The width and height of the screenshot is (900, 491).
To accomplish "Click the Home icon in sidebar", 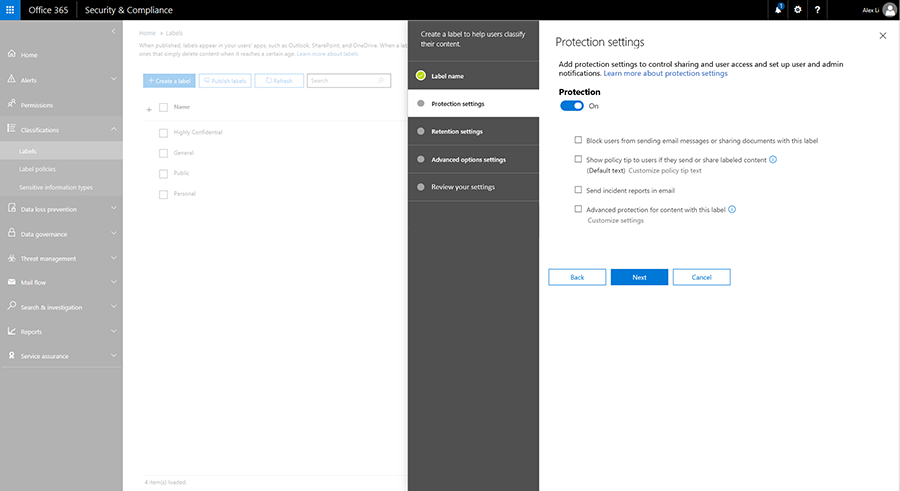I will point(11,53).
